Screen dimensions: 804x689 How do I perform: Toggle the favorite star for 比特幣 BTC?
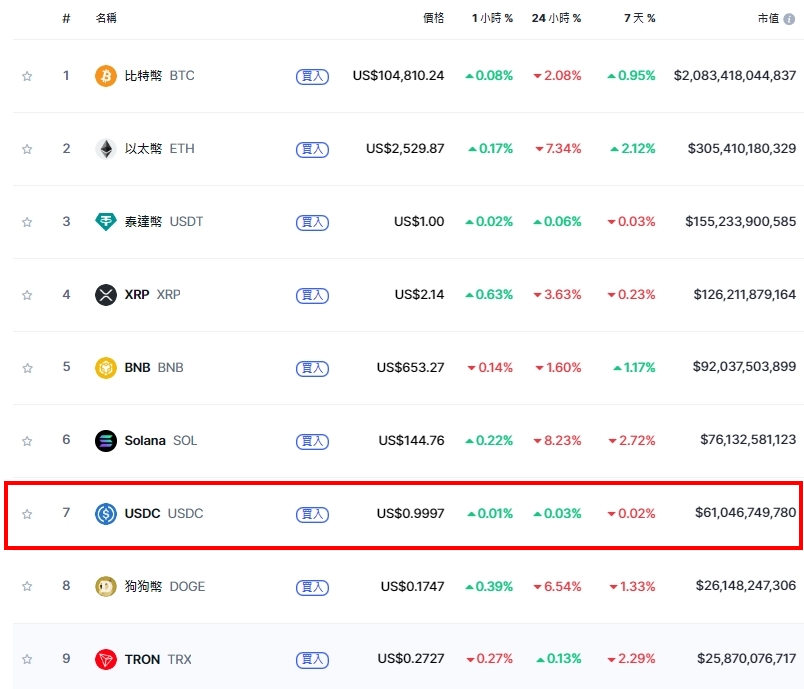pyautogui.click(x=27, y=75)
